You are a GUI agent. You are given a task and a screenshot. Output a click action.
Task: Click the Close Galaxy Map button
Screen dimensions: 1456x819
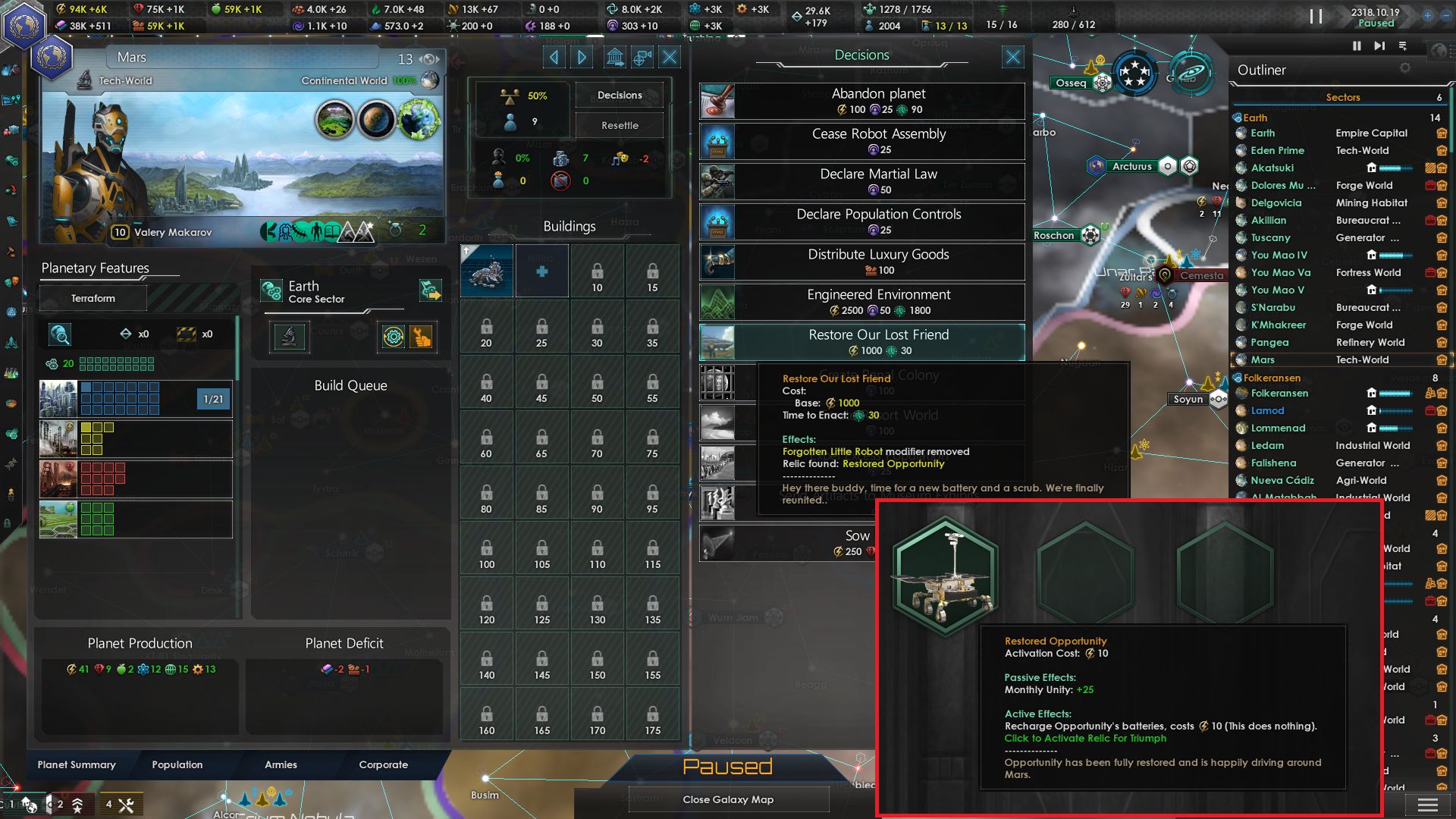click(x=728, y=799)
